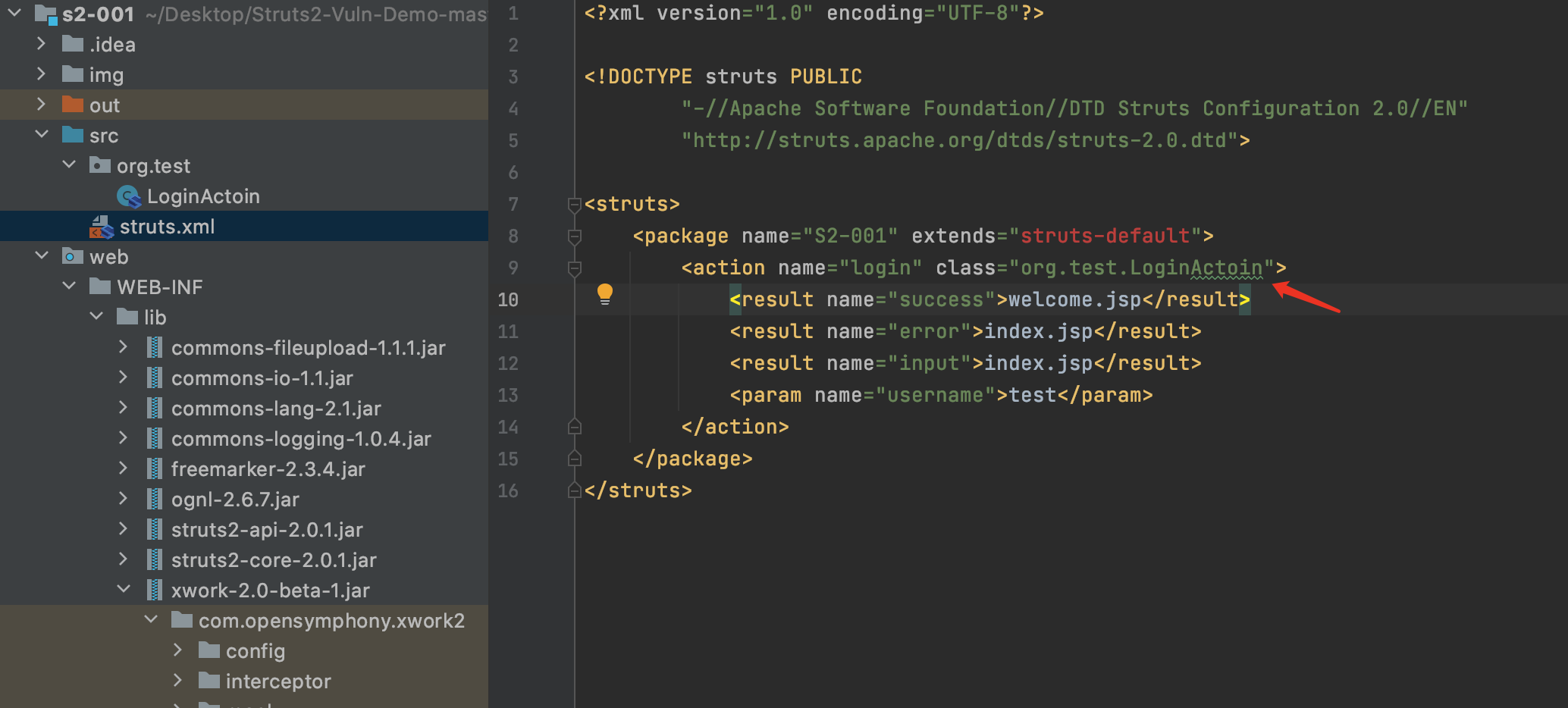The width and height of the screenshot is (1568, 708).
Task: Click the commons-lang-2.1.jar archive icon
Action: click(155, 408)
